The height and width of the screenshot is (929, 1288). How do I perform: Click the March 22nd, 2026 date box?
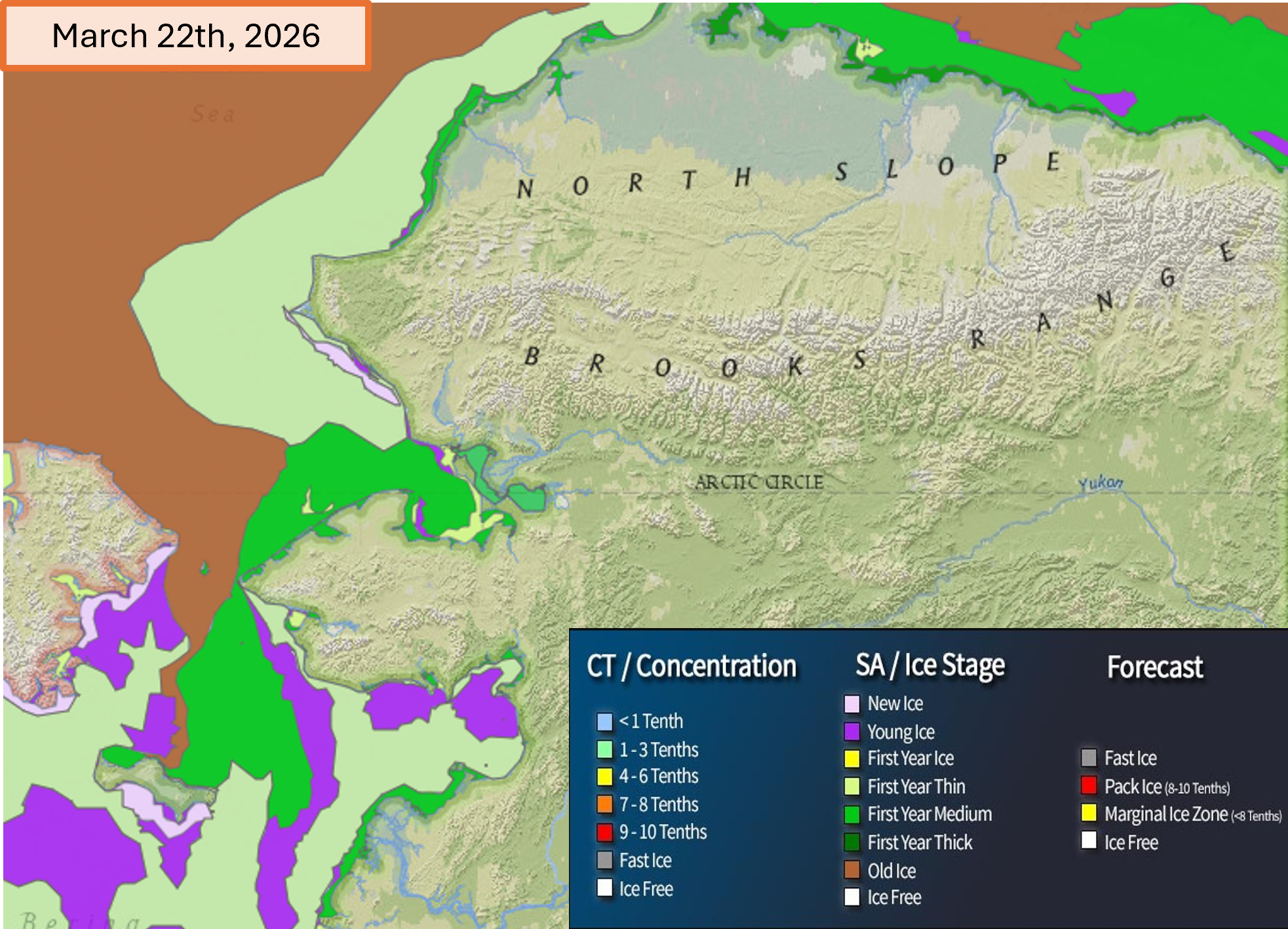click(x=186, y=35)
